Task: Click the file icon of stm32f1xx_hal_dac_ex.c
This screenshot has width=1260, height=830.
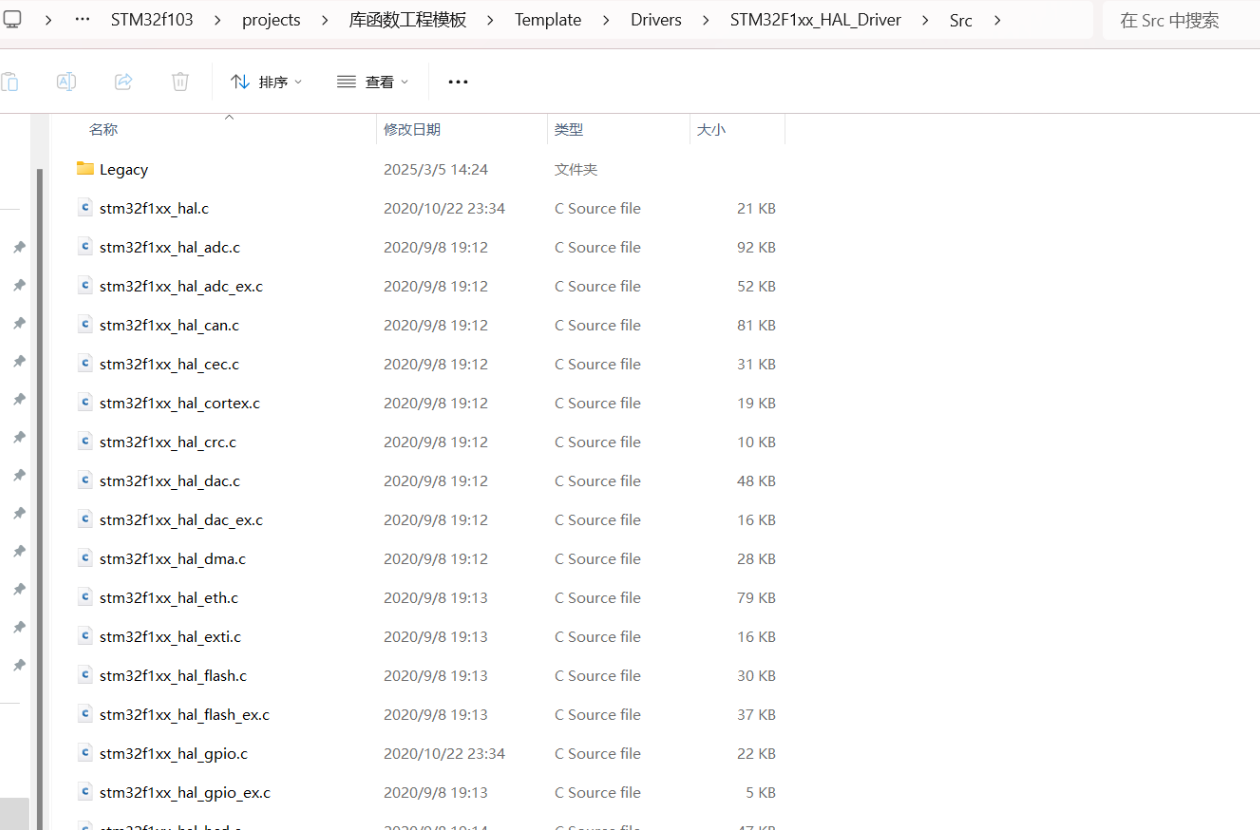Action: pos(85,520)
